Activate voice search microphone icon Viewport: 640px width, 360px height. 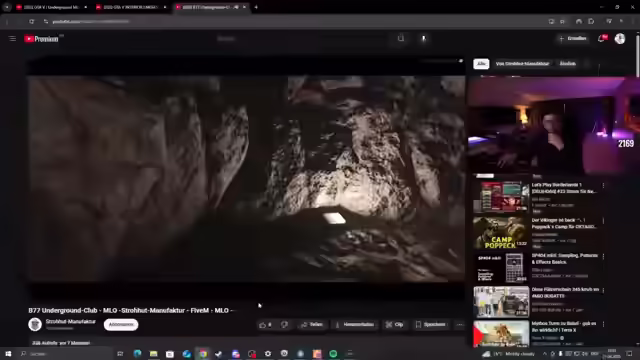424,38
